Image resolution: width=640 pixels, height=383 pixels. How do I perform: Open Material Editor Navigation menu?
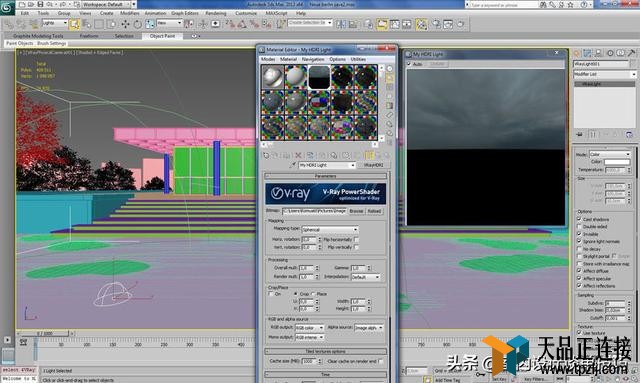point(313,59)
